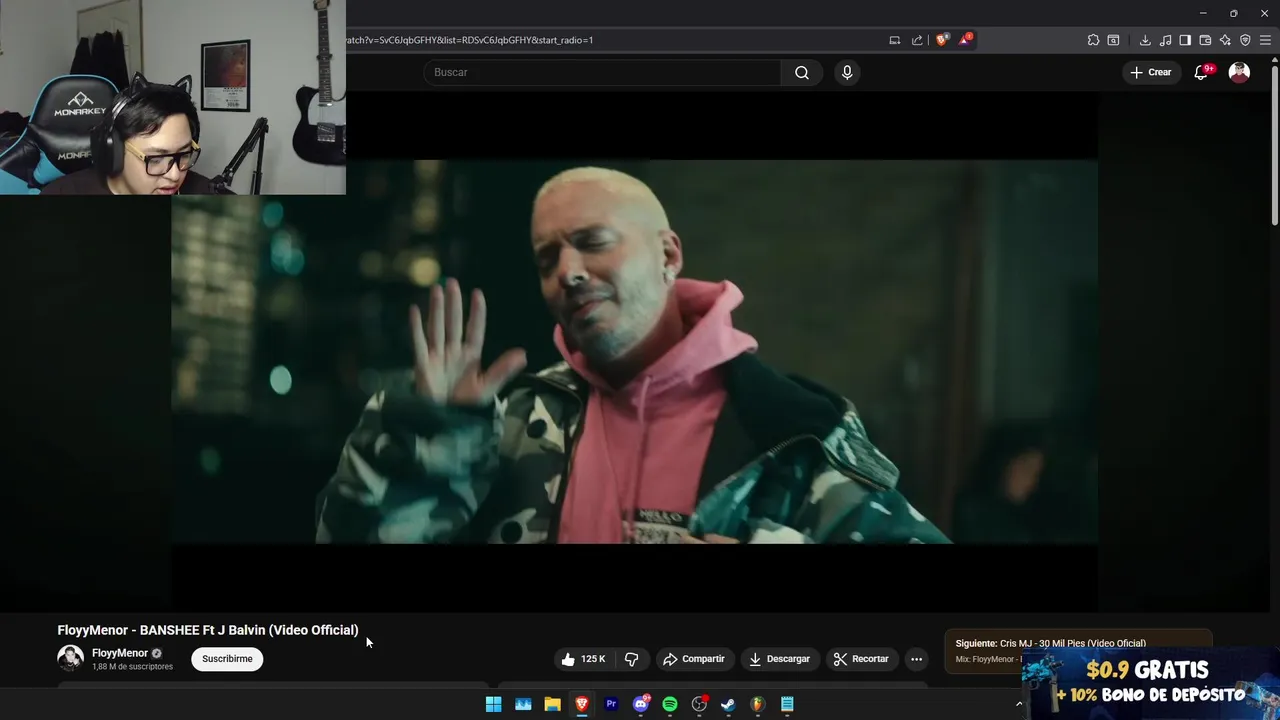Open the FloyyMenor channel name link
This screenshot has height=720, width=1280.
pyautogui.click(x=120, y=653)
